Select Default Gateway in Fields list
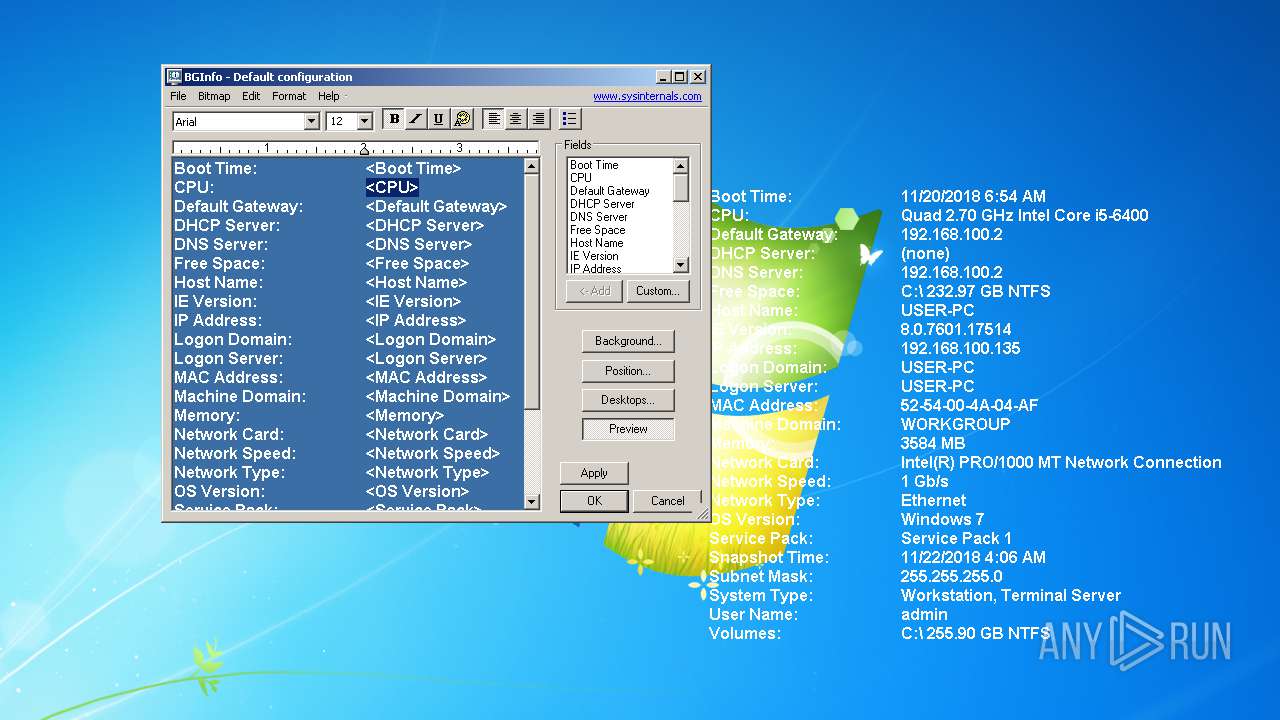Viewport: 1280px width, 720px height. coord(610,191)
